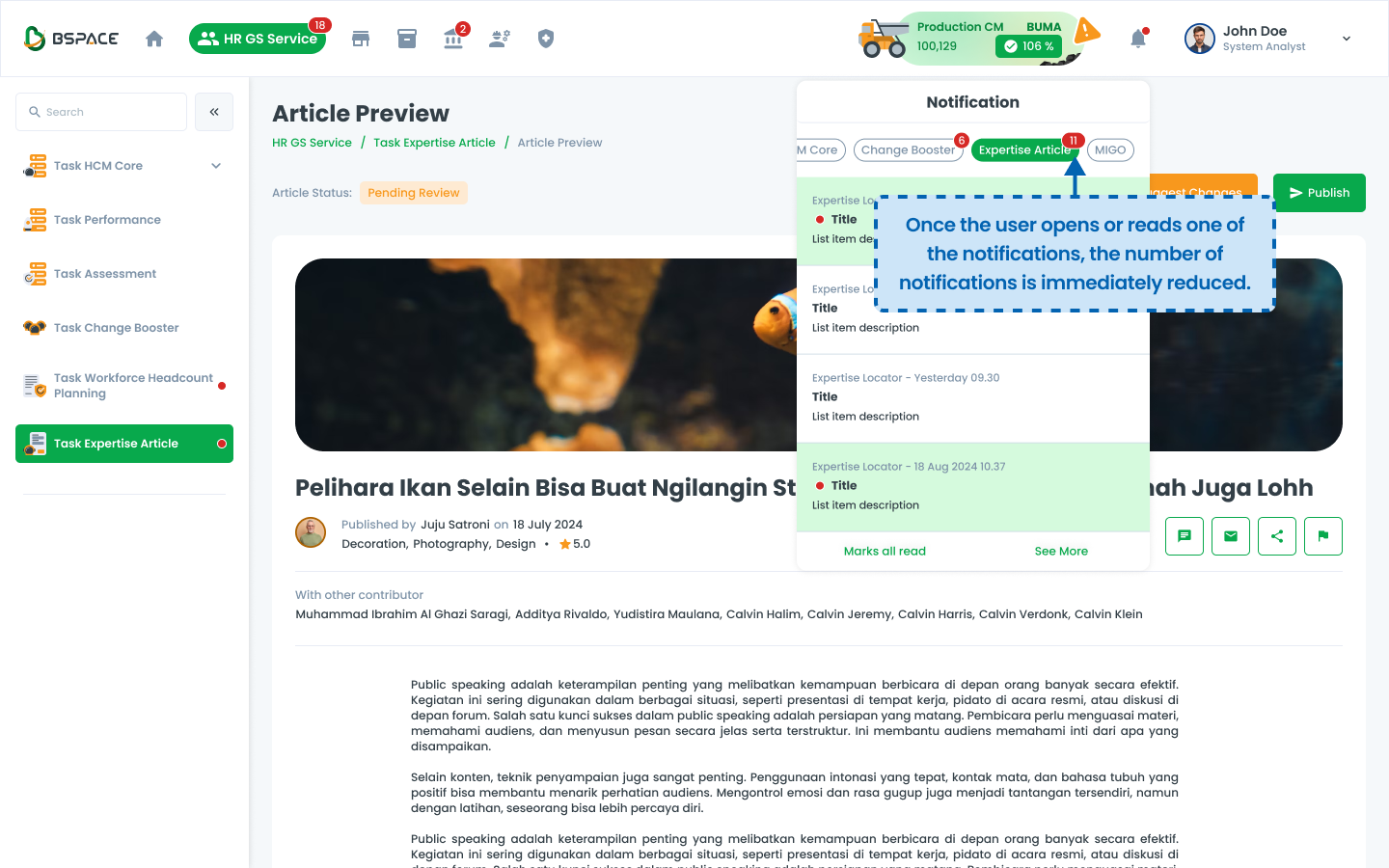Click the Publish button

point(1320,193)
